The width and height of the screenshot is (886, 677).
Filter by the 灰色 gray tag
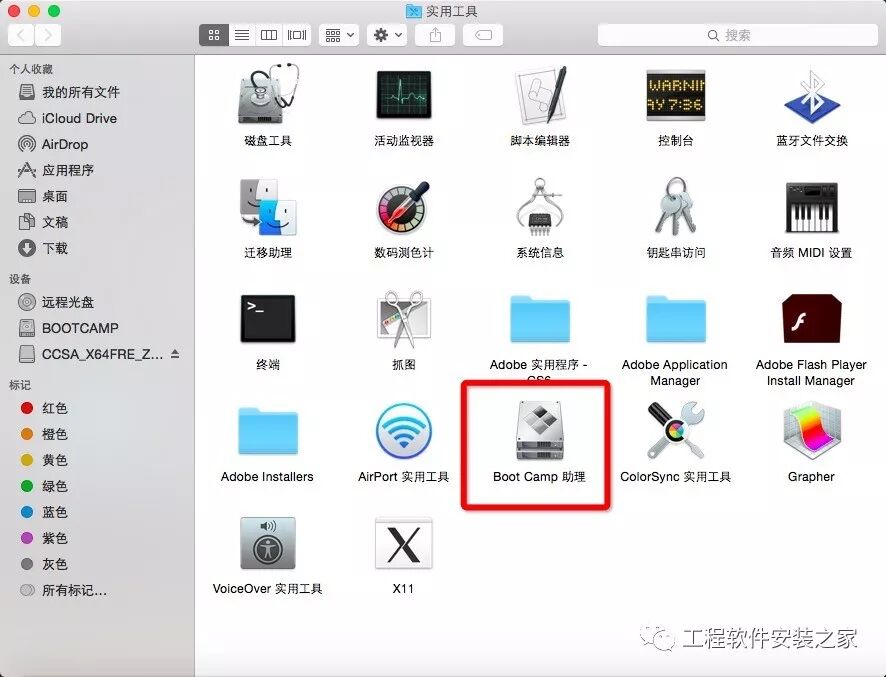(97, 564)
